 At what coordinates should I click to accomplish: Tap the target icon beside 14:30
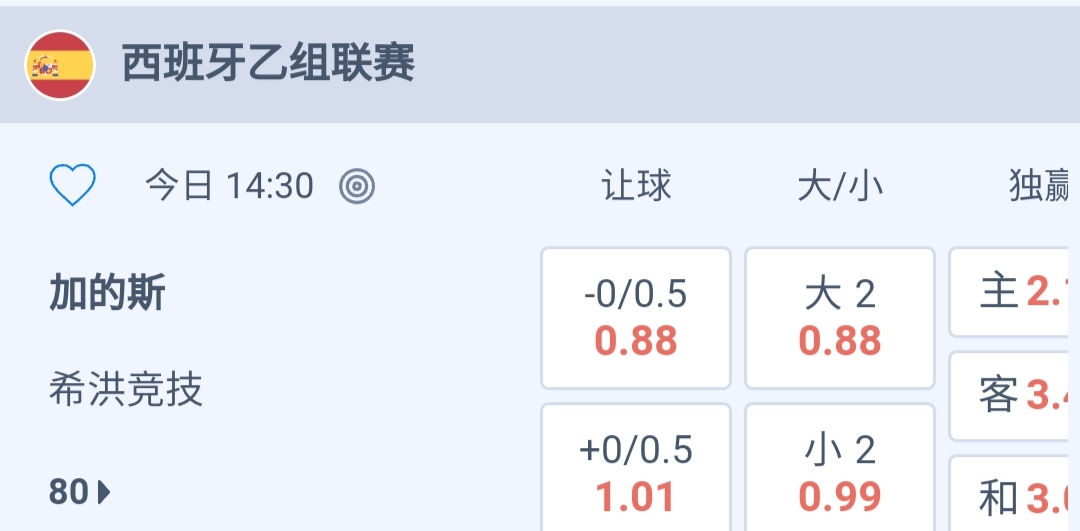click(357, 186)
